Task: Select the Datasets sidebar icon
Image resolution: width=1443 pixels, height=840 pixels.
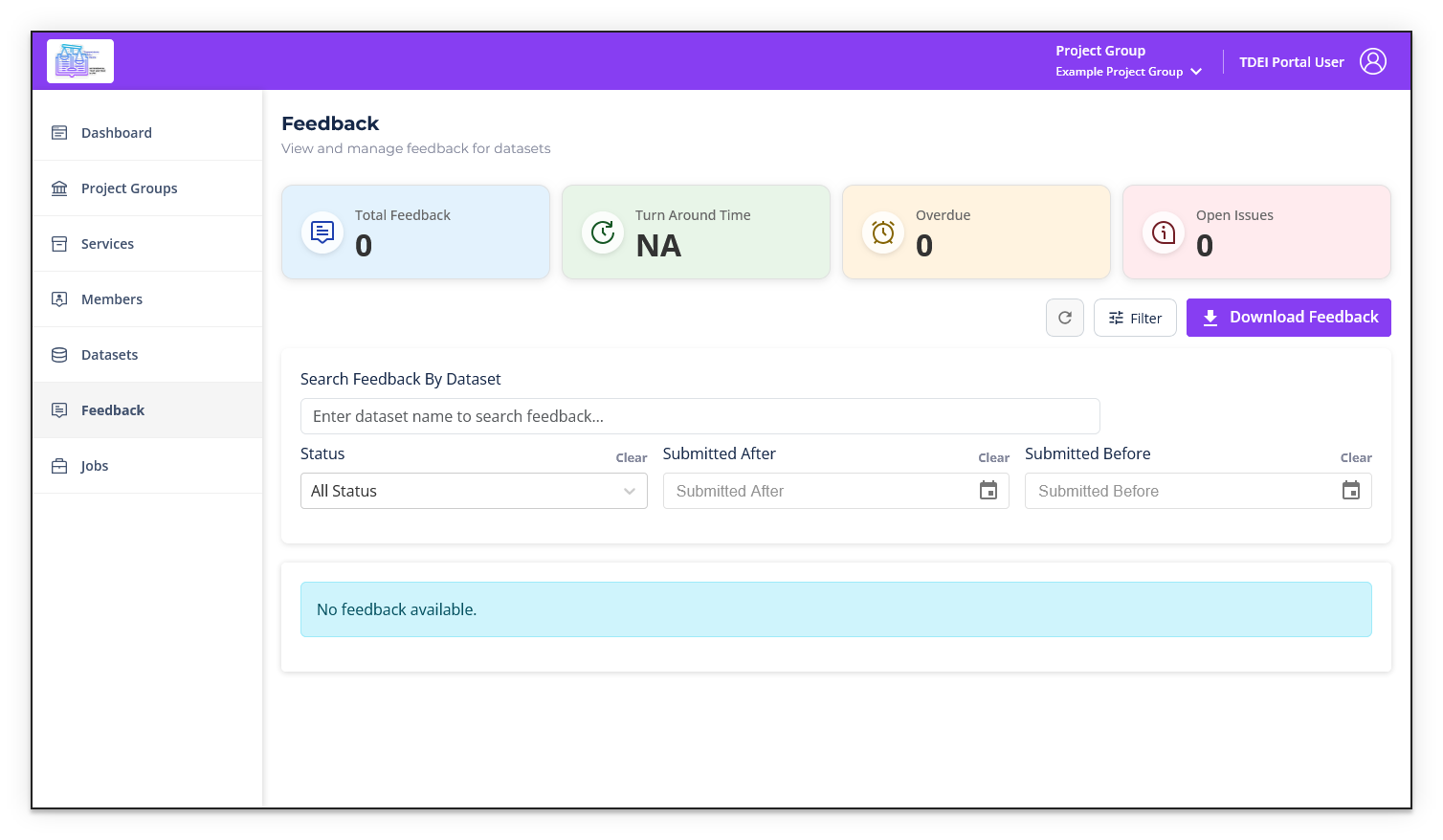Action: [58, 354]
